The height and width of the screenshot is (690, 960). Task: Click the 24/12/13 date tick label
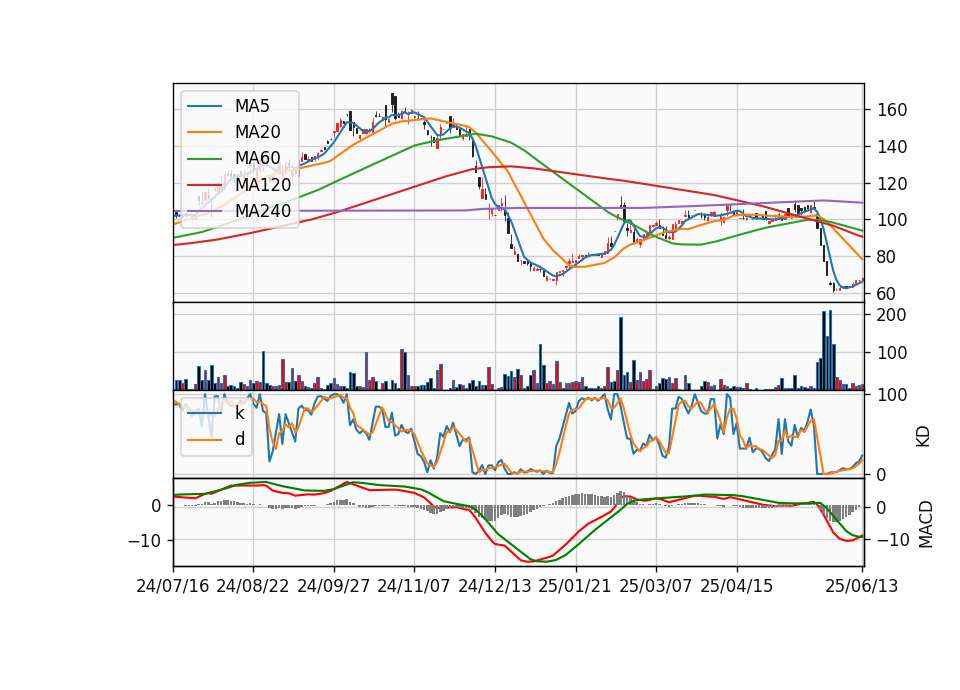(495, 586)
